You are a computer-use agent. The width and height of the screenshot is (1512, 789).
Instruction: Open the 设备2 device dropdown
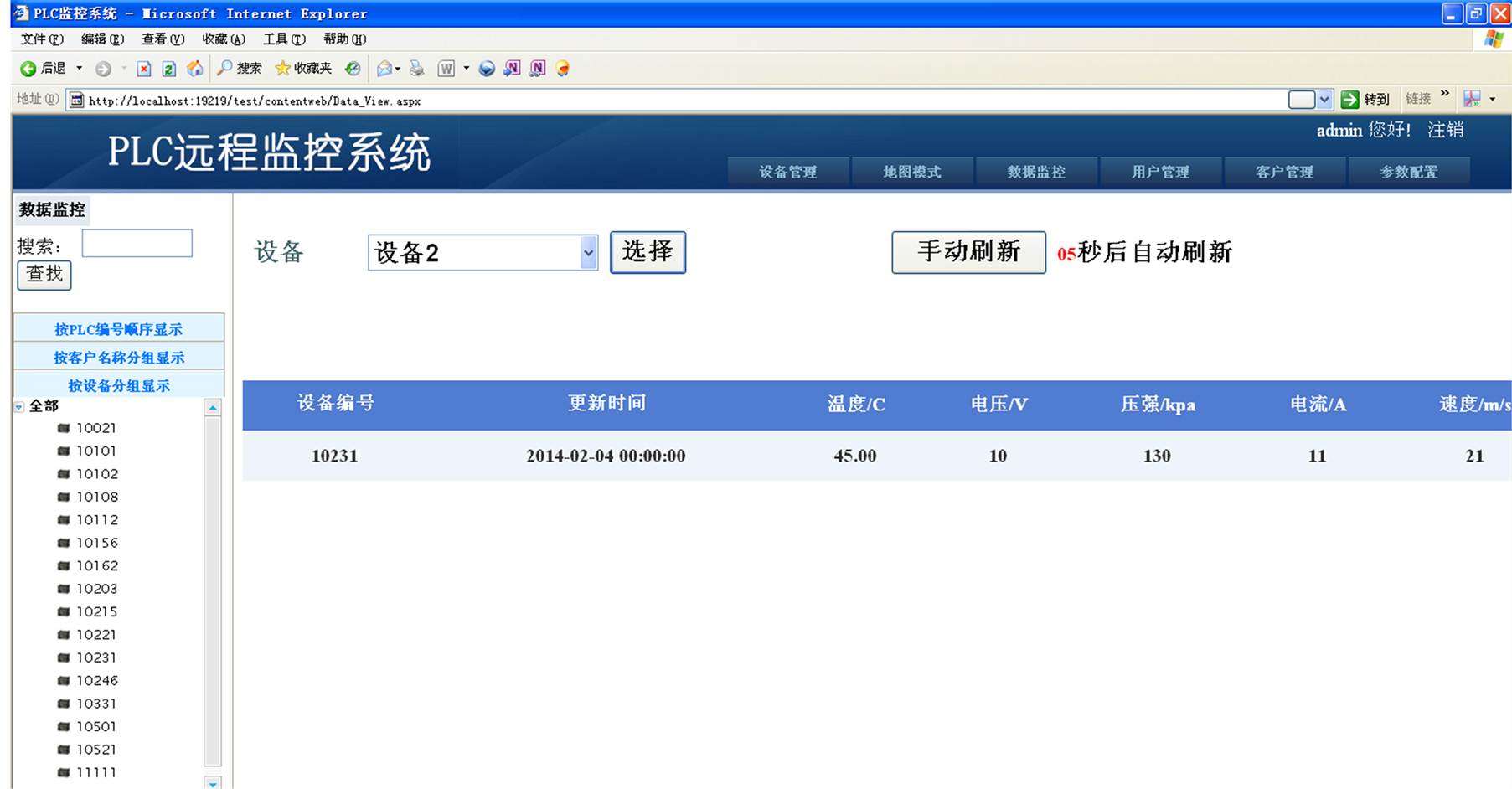(588, 253)
